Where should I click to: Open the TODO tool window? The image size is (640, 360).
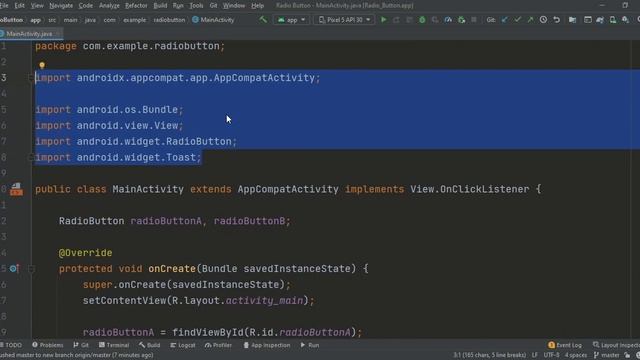point(11,345)
